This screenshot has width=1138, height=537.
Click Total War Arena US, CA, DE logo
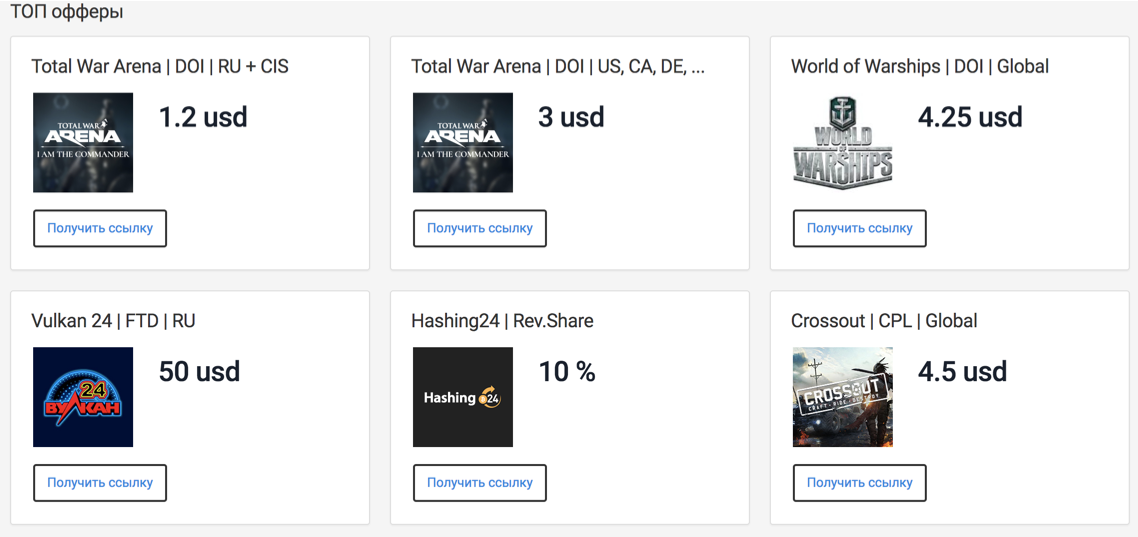pyautogui.click(x=463, y=143)
